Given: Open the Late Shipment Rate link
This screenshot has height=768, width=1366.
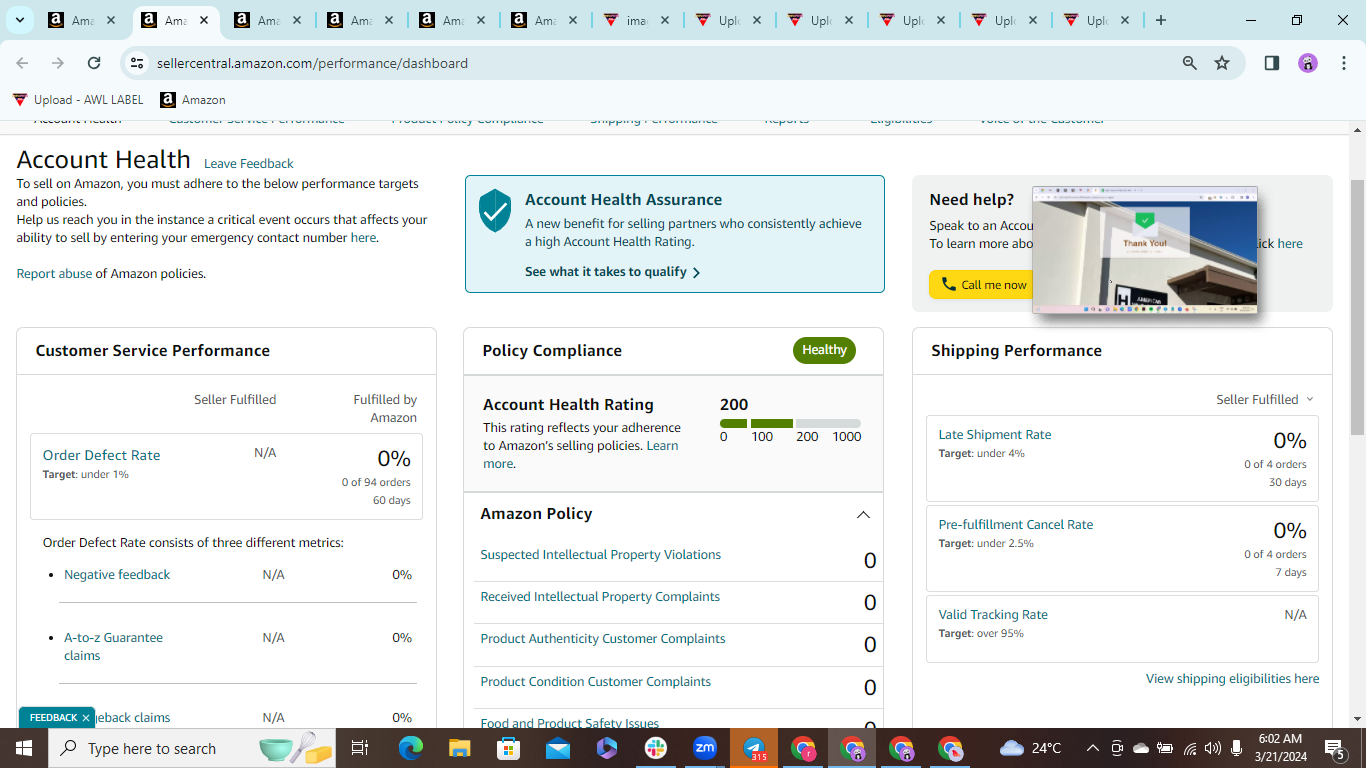Looking at the screenshot, I should coord(995,434).
